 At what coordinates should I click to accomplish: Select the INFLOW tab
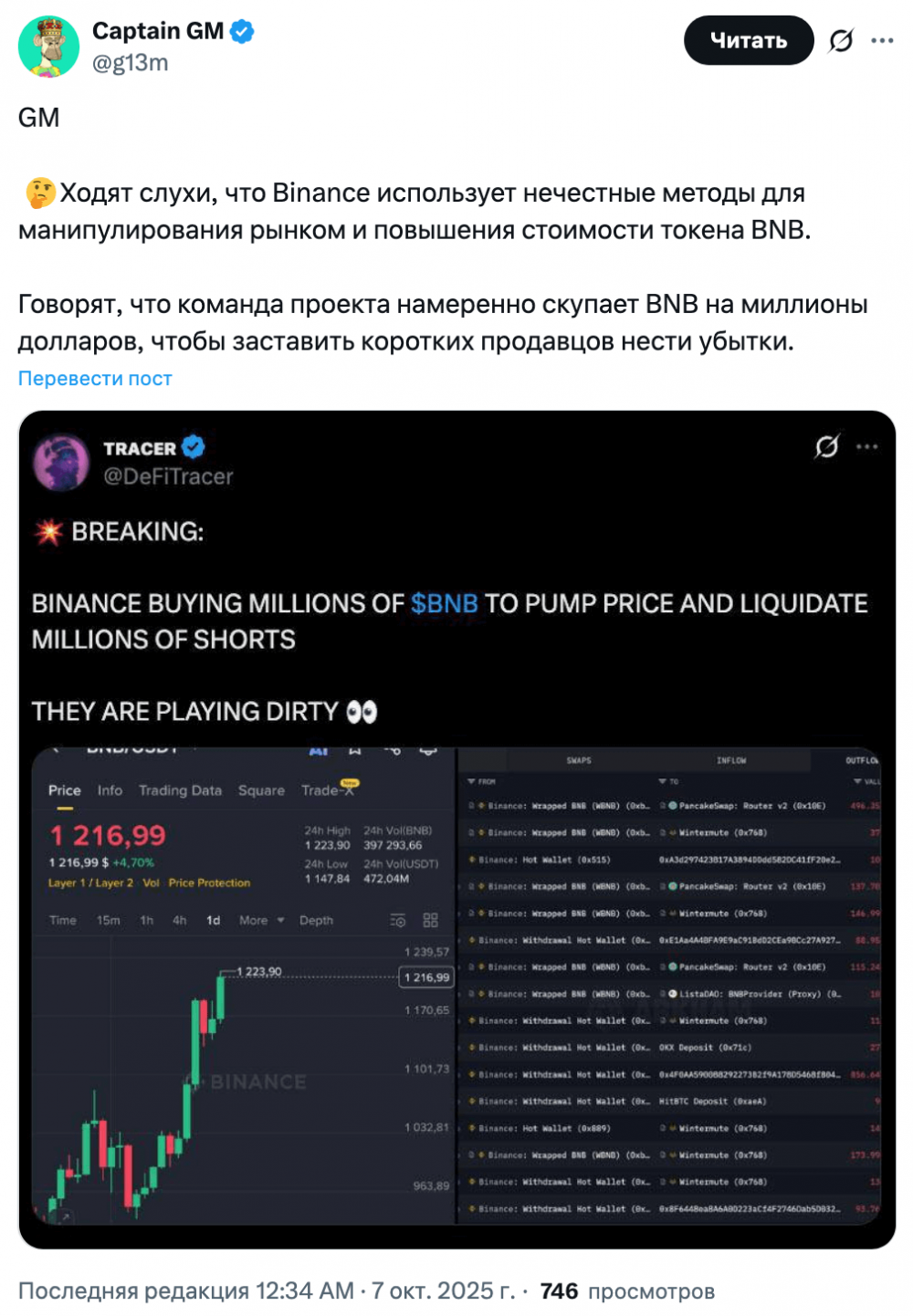731,760
